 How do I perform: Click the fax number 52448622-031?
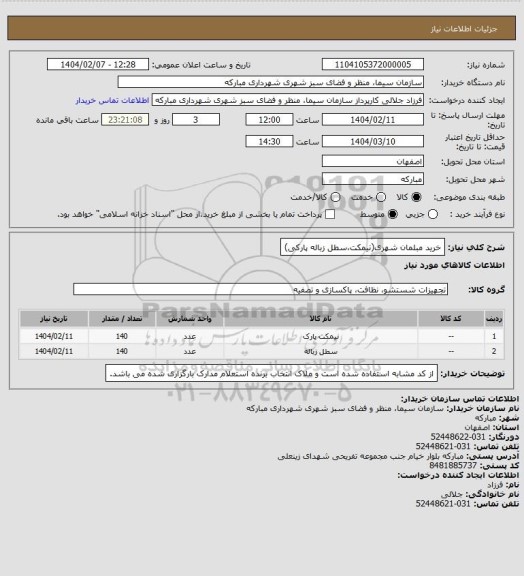click(x=458, y=437)
